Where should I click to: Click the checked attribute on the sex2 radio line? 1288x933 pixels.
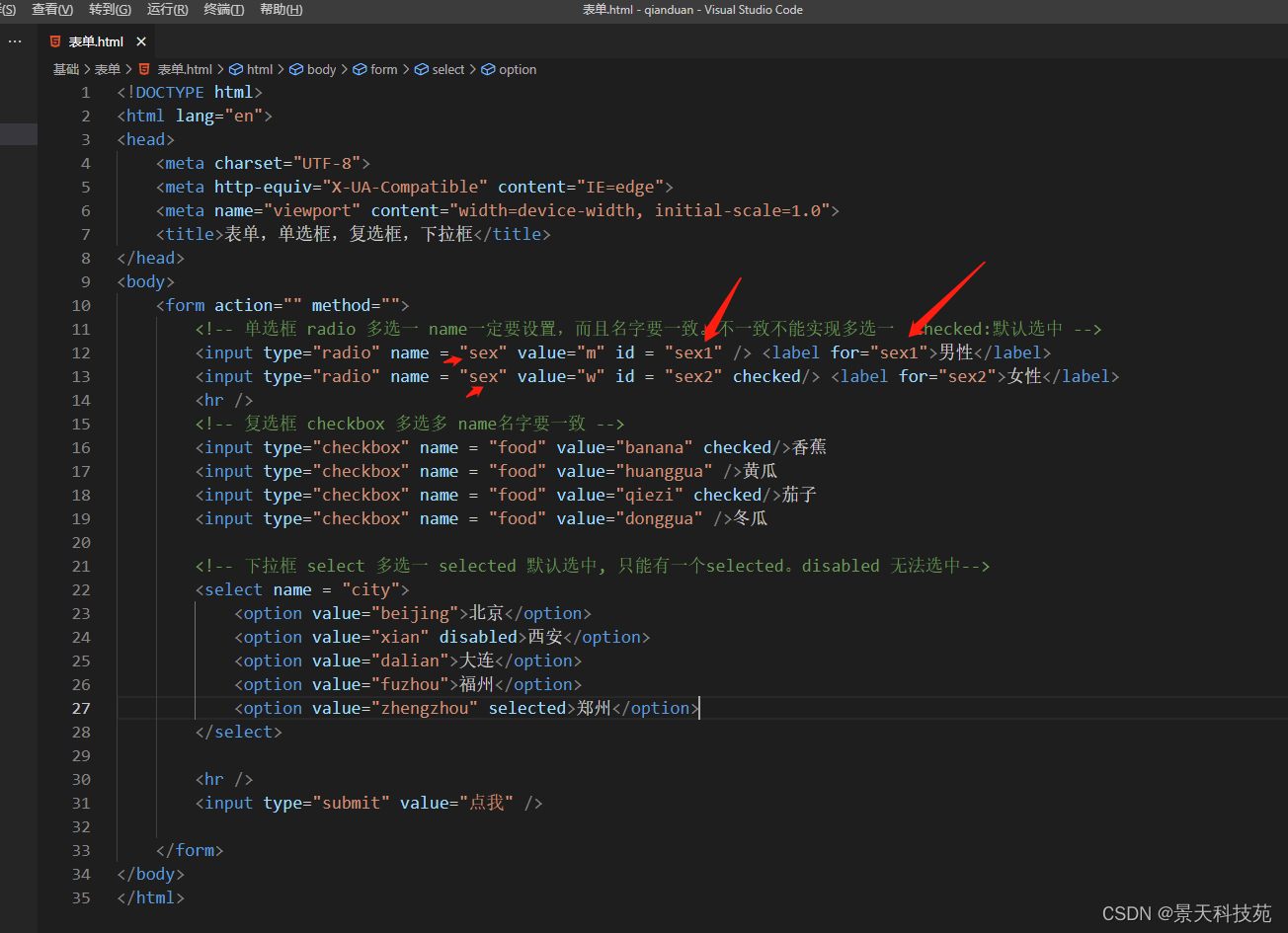click(x=766, y=376)
